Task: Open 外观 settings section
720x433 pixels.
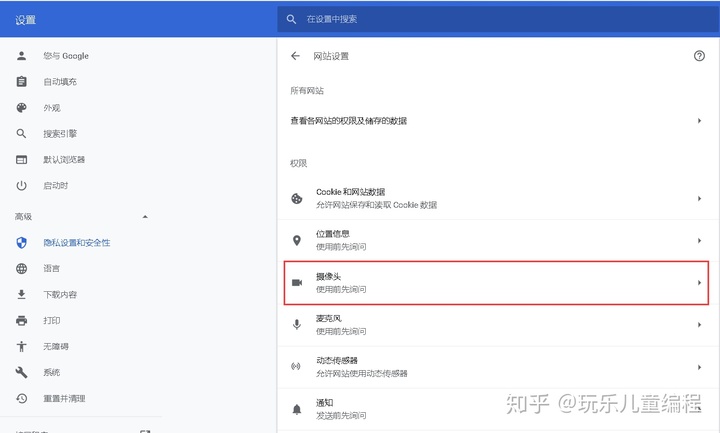Action: pos(52,108)
